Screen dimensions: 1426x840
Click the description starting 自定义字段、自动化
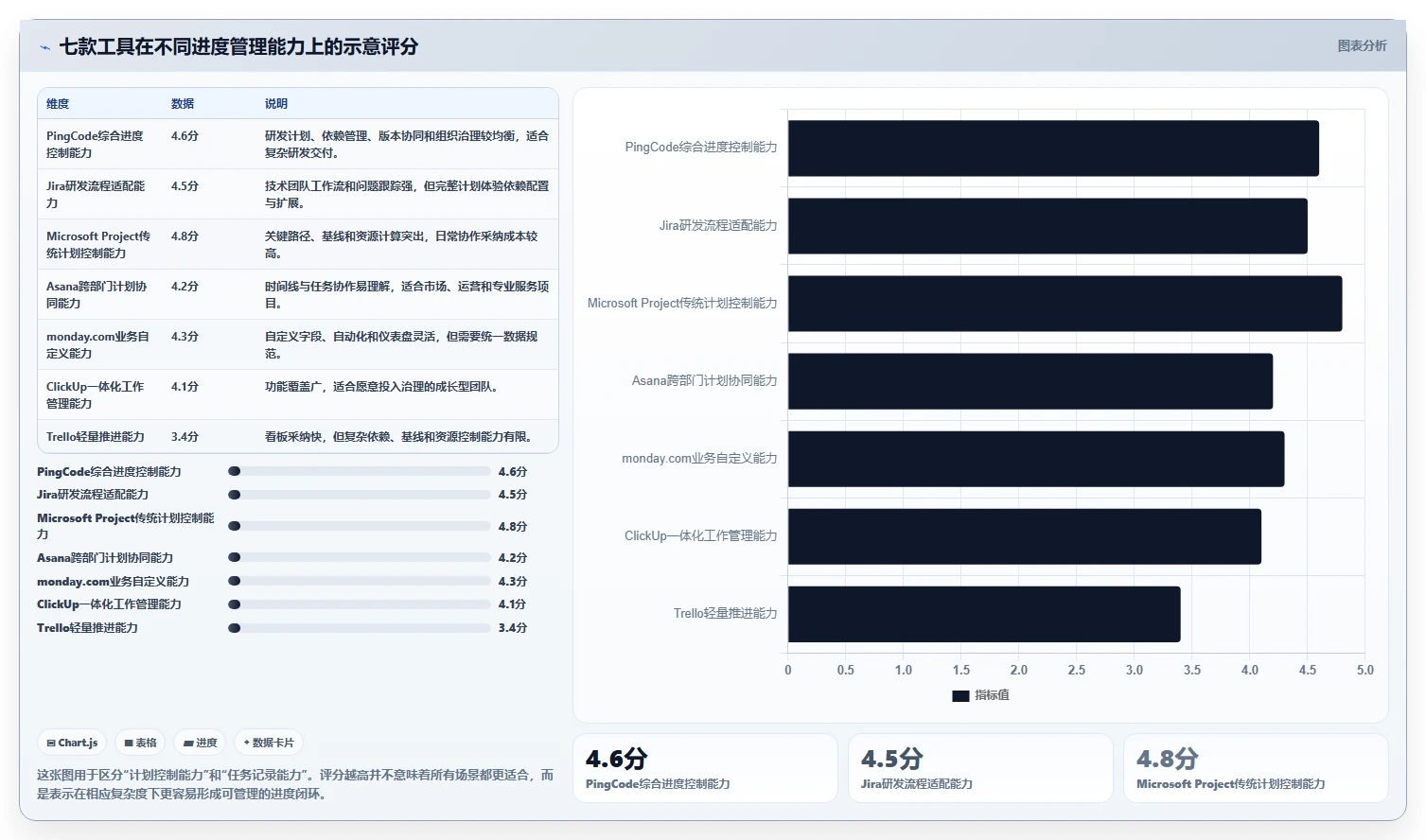click(x=402, y=344)
